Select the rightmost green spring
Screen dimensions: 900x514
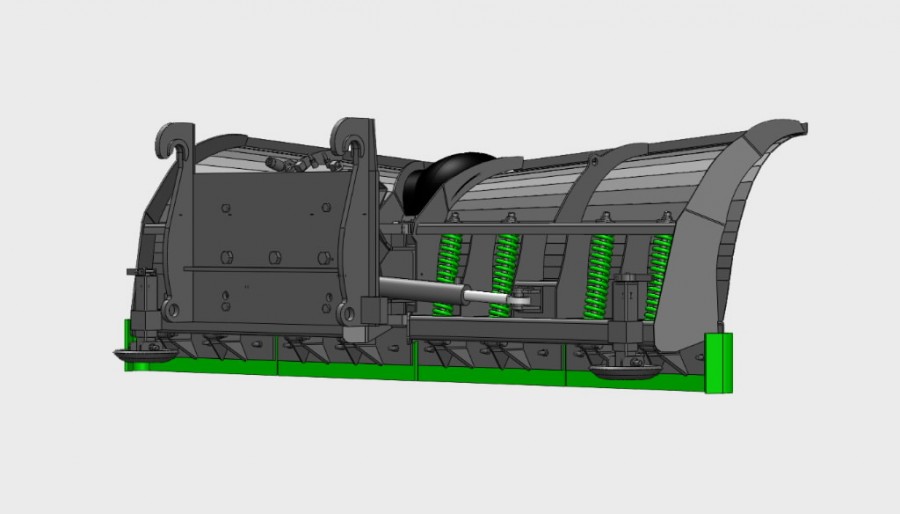658,270
